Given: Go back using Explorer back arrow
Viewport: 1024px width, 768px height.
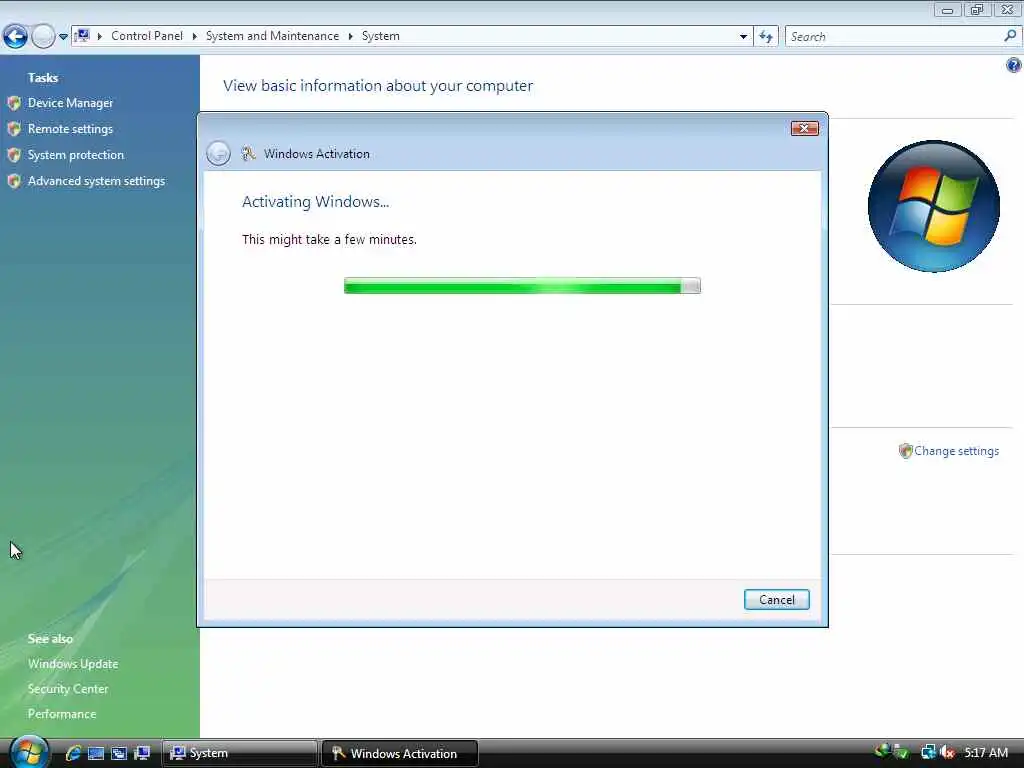Looking at the screenshot, I should (15, 37).
